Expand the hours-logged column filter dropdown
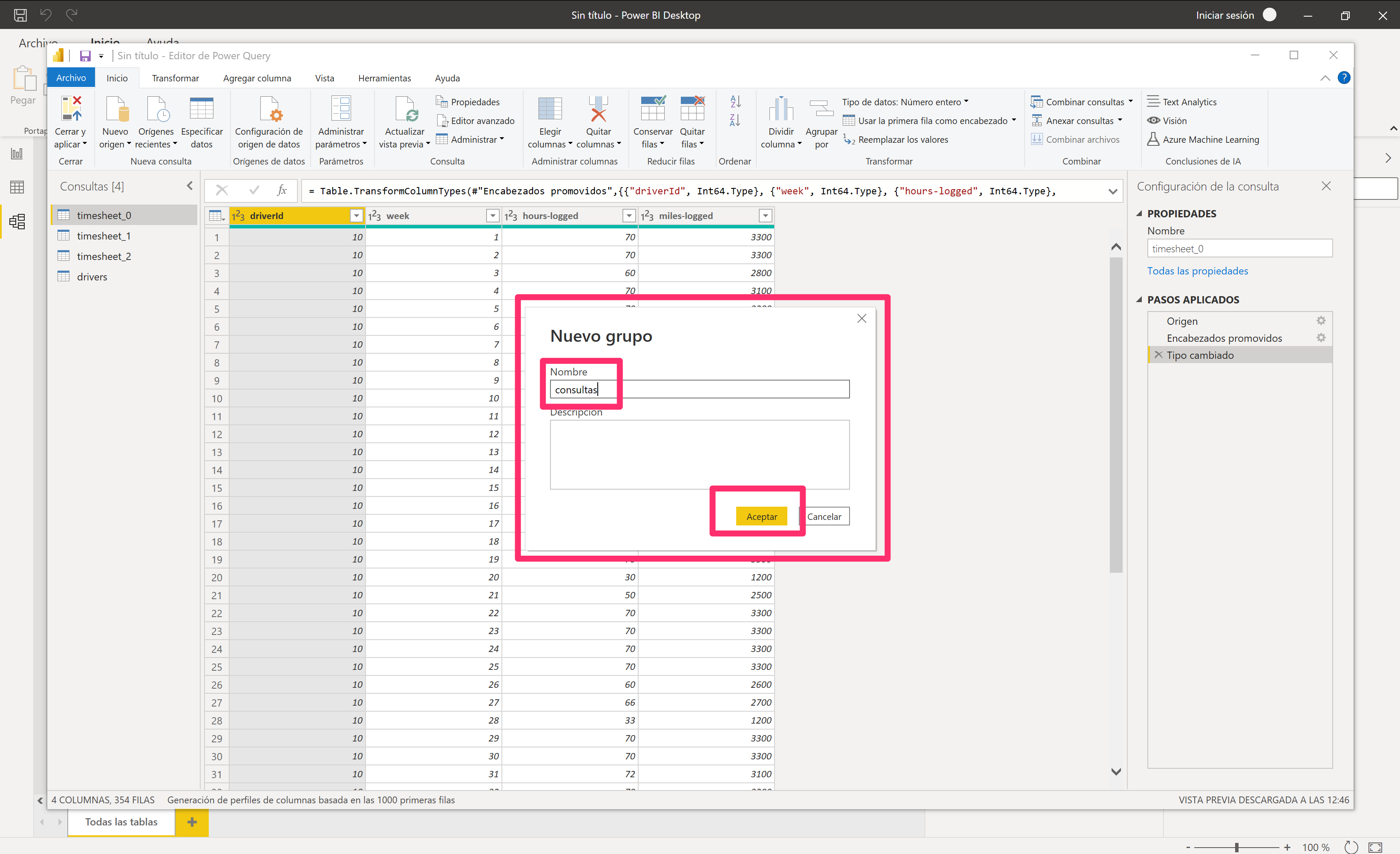This screenshot has height=854, width=1400. coord(627,216)
